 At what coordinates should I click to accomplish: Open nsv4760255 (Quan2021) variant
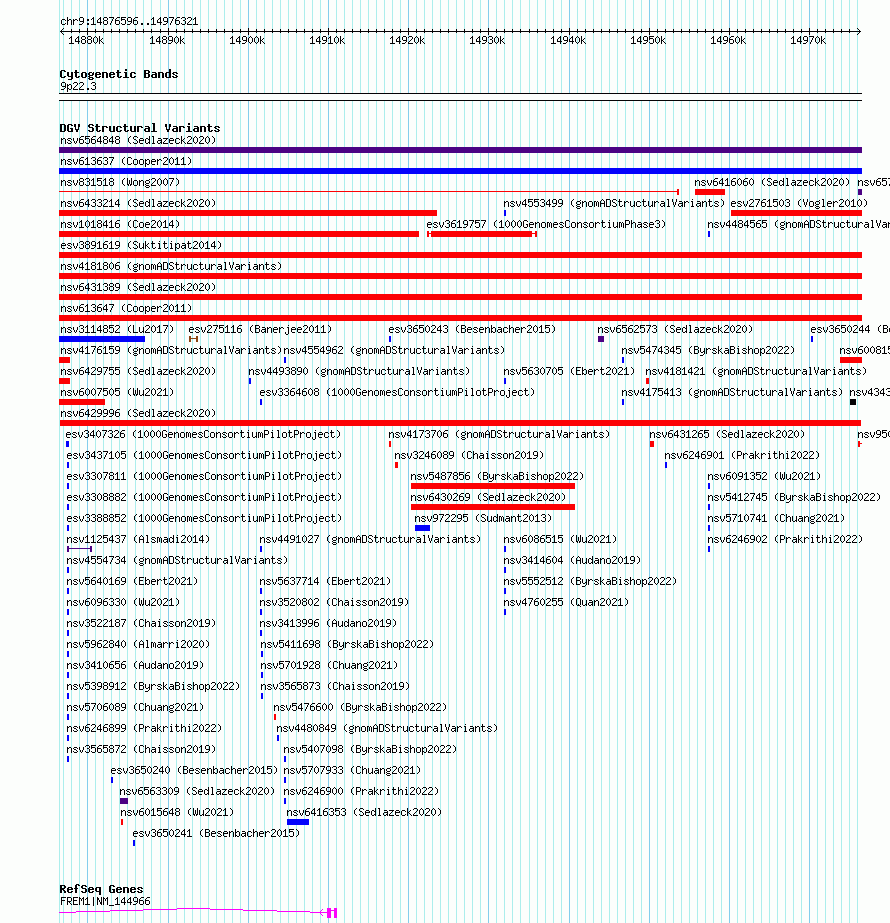566,603
